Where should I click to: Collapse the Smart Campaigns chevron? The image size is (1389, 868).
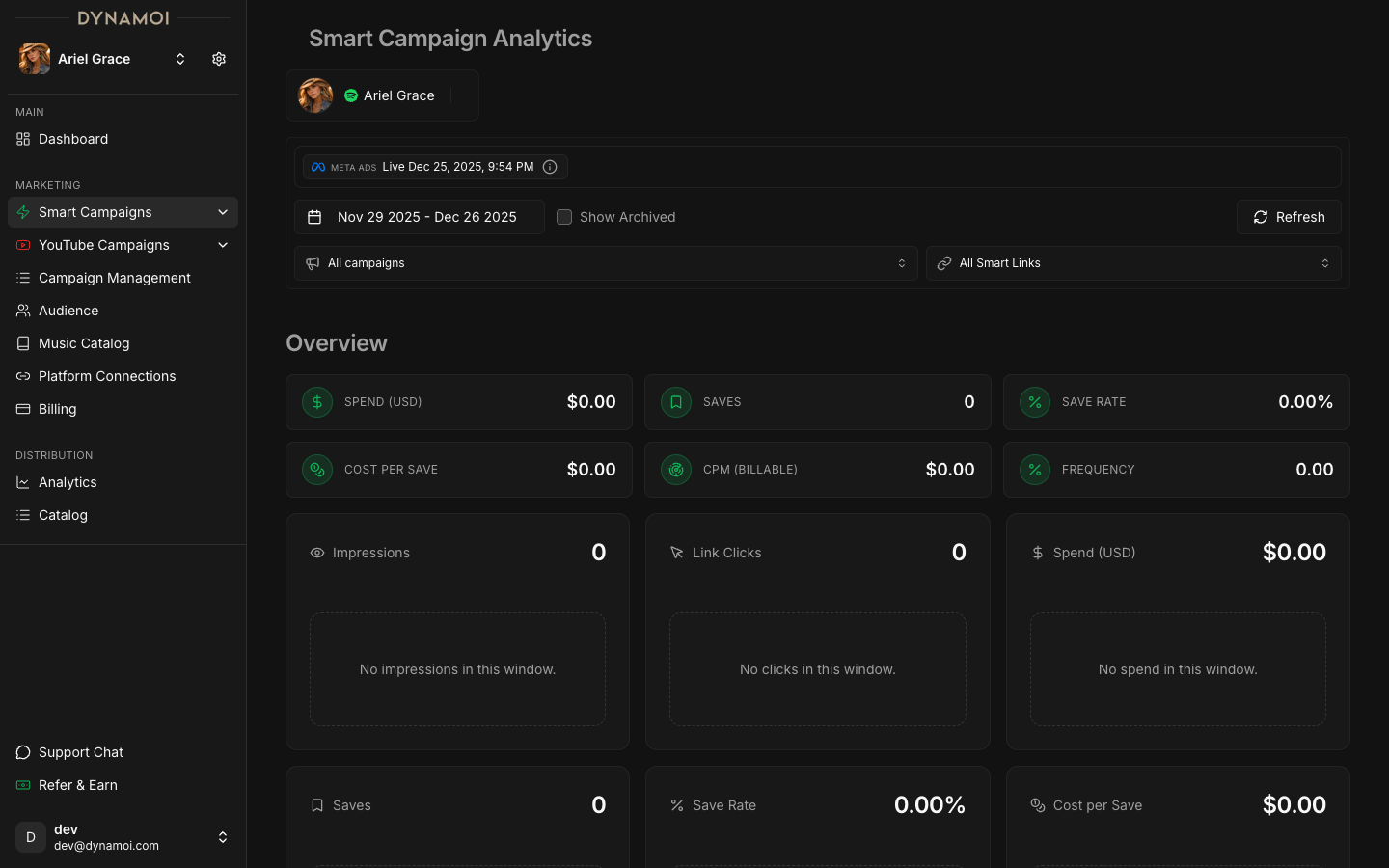click(223, 211)
